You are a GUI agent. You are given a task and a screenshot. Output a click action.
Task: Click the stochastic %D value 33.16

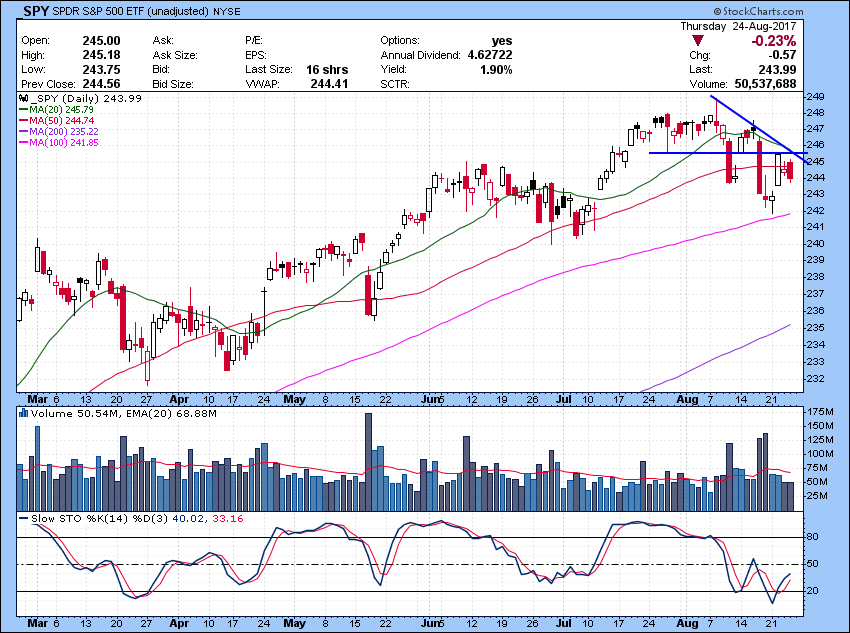(228, 519)
